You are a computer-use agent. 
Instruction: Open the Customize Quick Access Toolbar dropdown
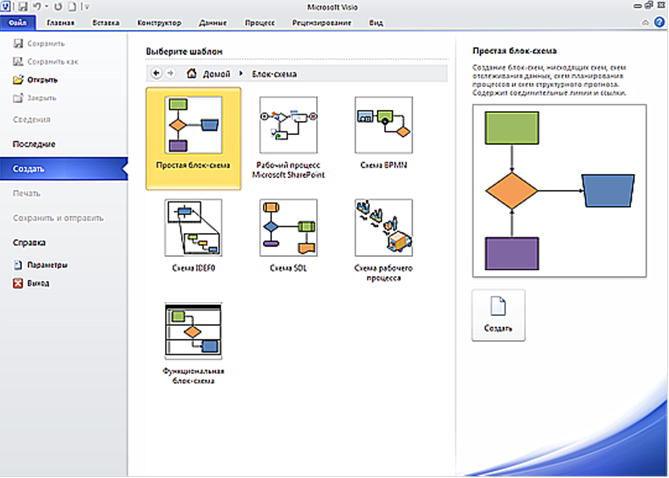coord(87,7)
